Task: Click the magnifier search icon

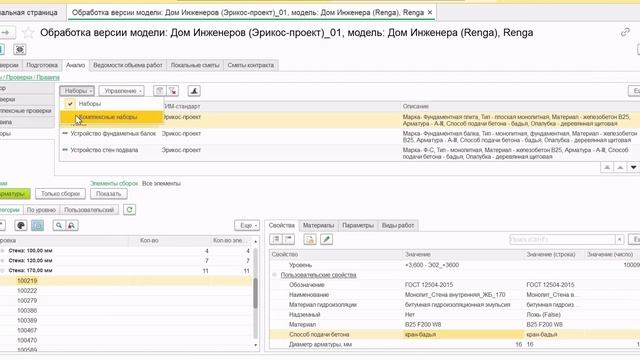Action: pyautogui.click(x=59, y=225)
